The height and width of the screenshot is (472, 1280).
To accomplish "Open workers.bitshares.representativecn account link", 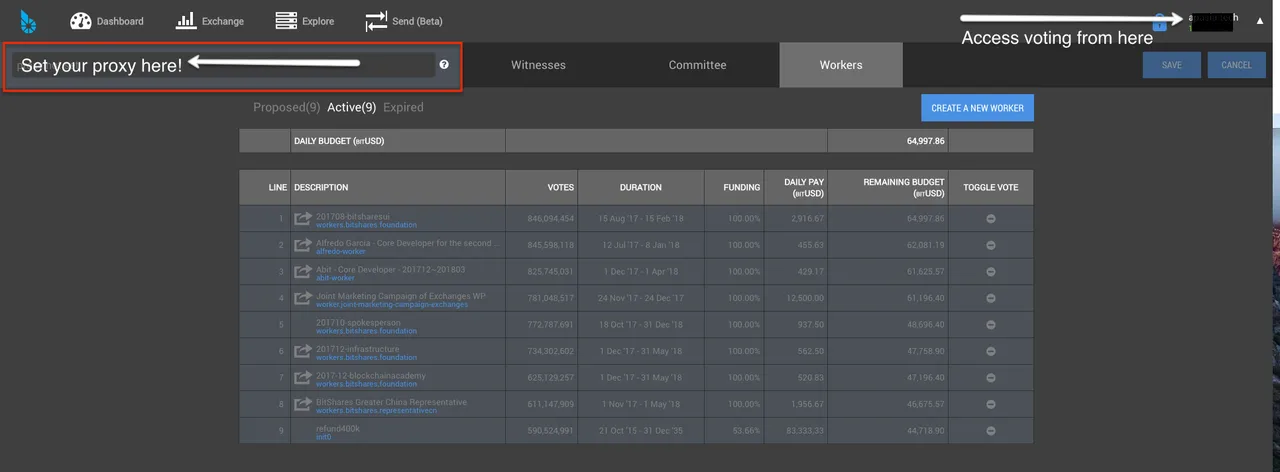I will pyautogui.click(x=375, y=411).
